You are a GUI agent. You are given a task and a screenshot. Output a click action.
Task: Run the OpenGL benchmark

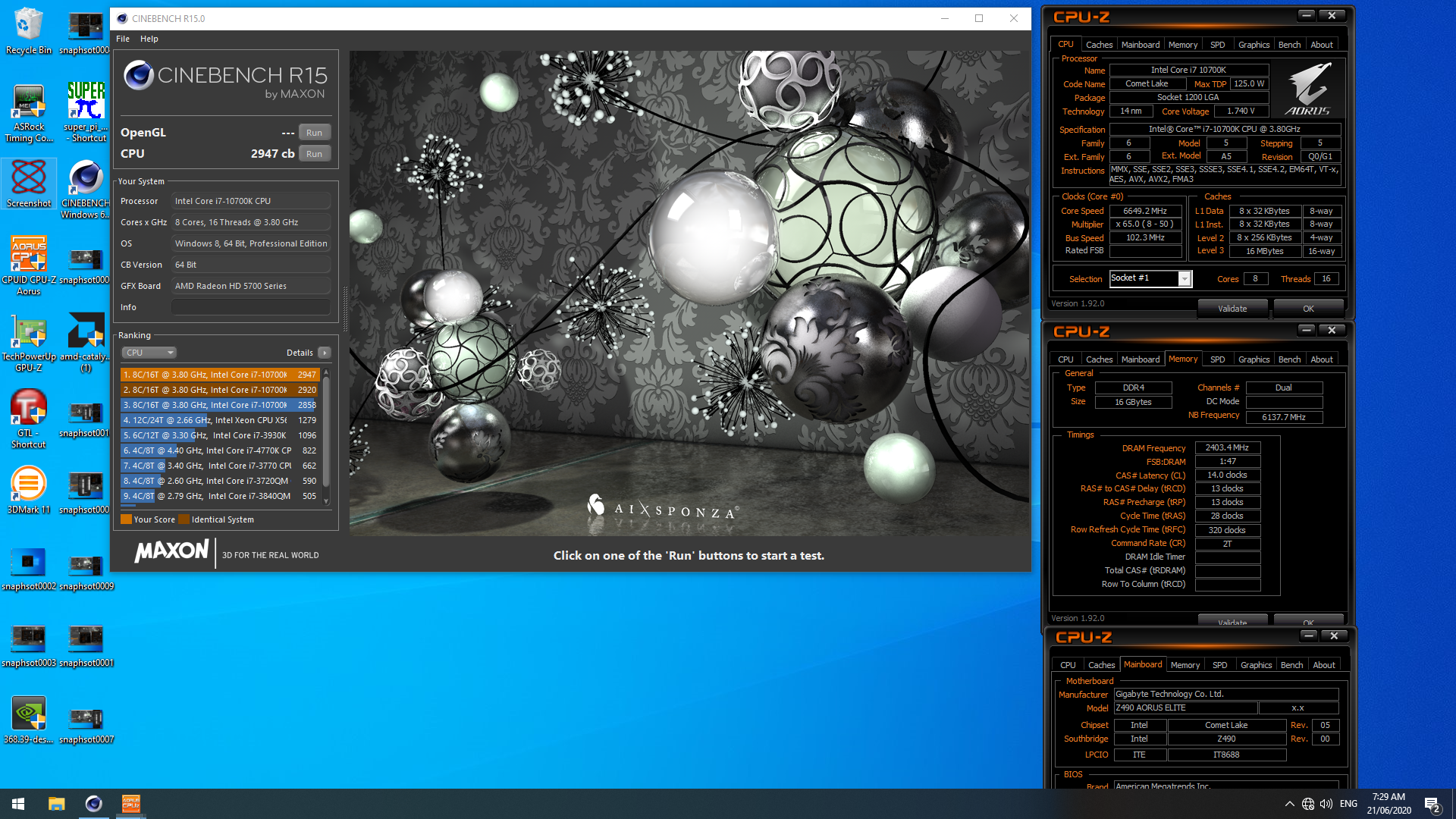[314, 133]
